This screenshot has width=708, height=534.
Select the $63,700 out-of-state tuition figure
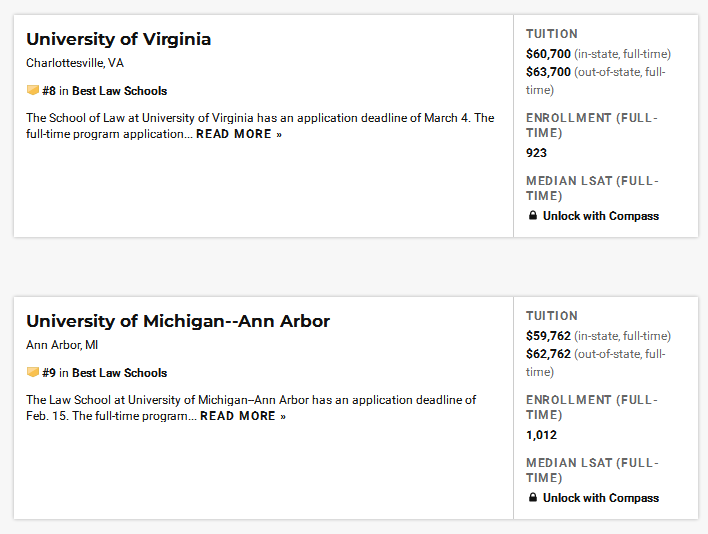548,72
